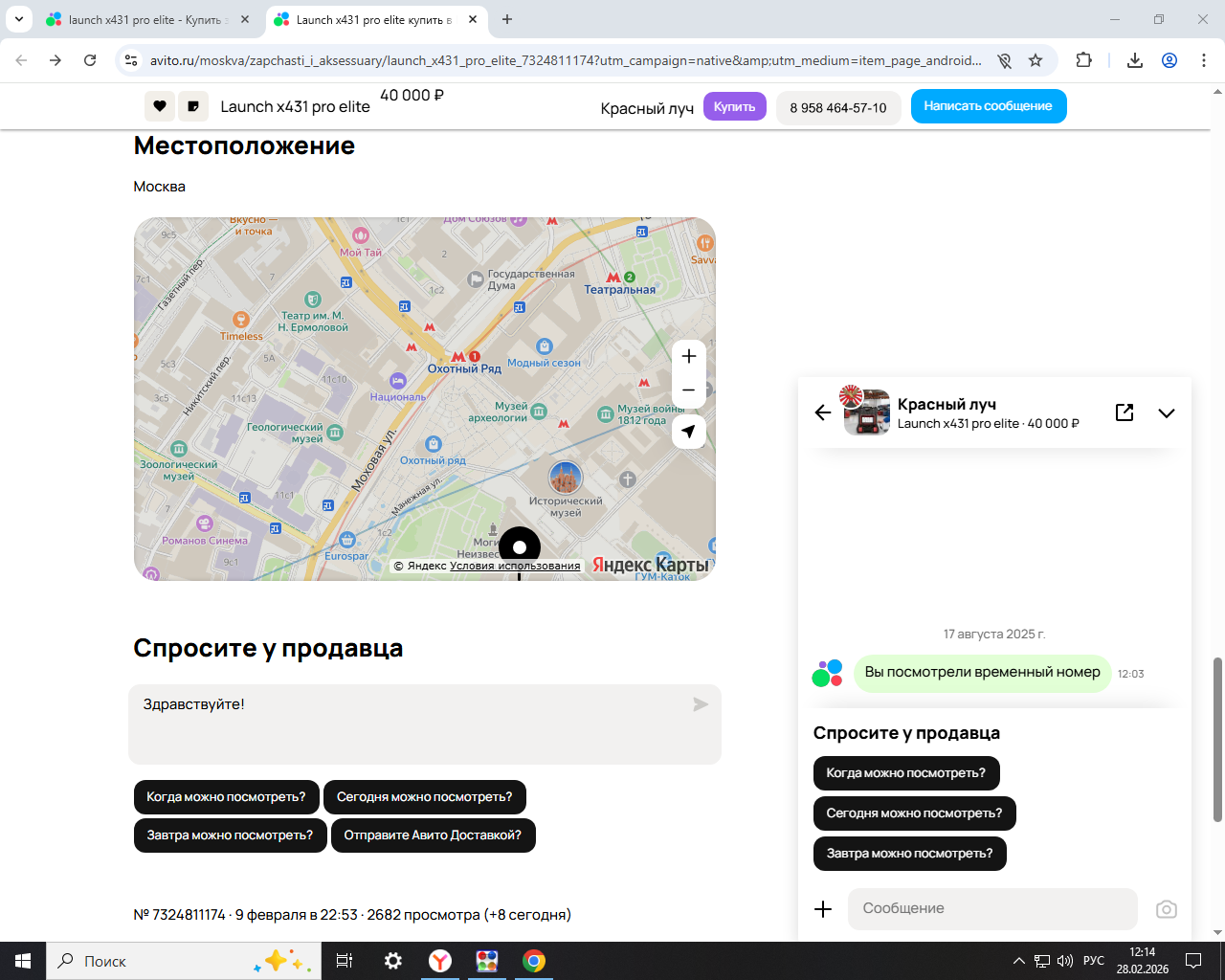Choose 'Когда можно посмотреть?' in chat panel

tap(906, 773)
